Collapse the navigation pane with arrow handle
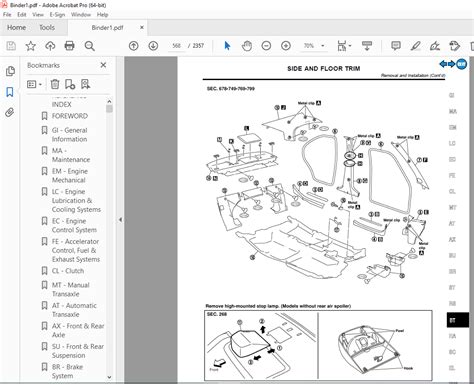 [x=120, y=220]
